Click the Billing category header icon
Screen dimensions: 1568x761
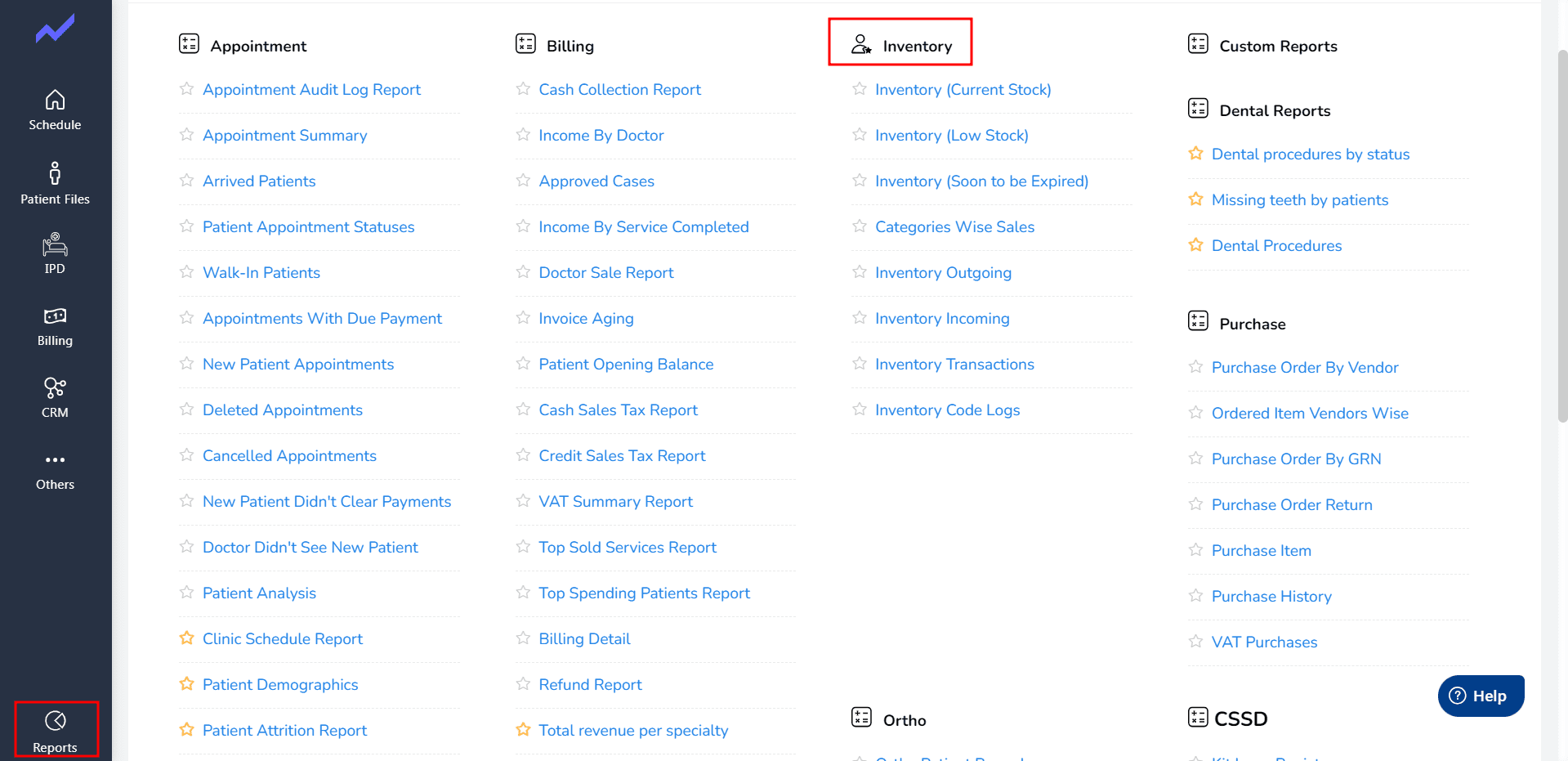tap(525, 43)
